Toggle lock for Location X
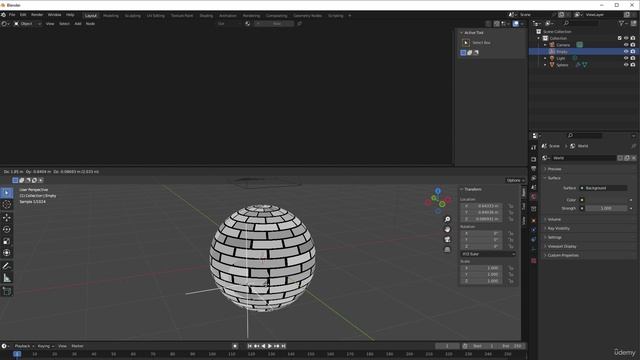Image resolution: width=640 pixels, height=360 pixels. click(x=511, y=206)
